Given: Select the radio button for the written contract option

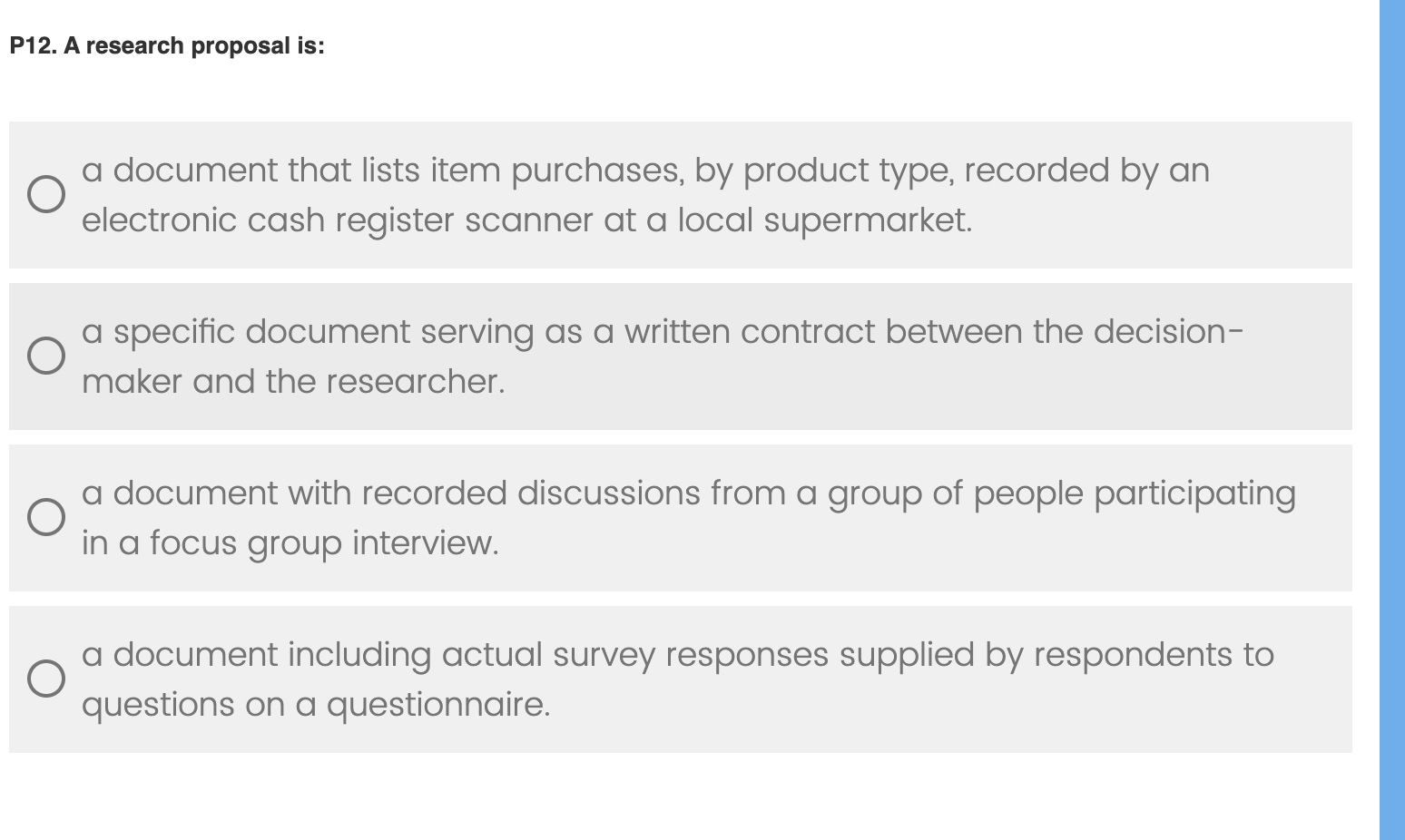Looking at the screenshot, I should 47,356.
